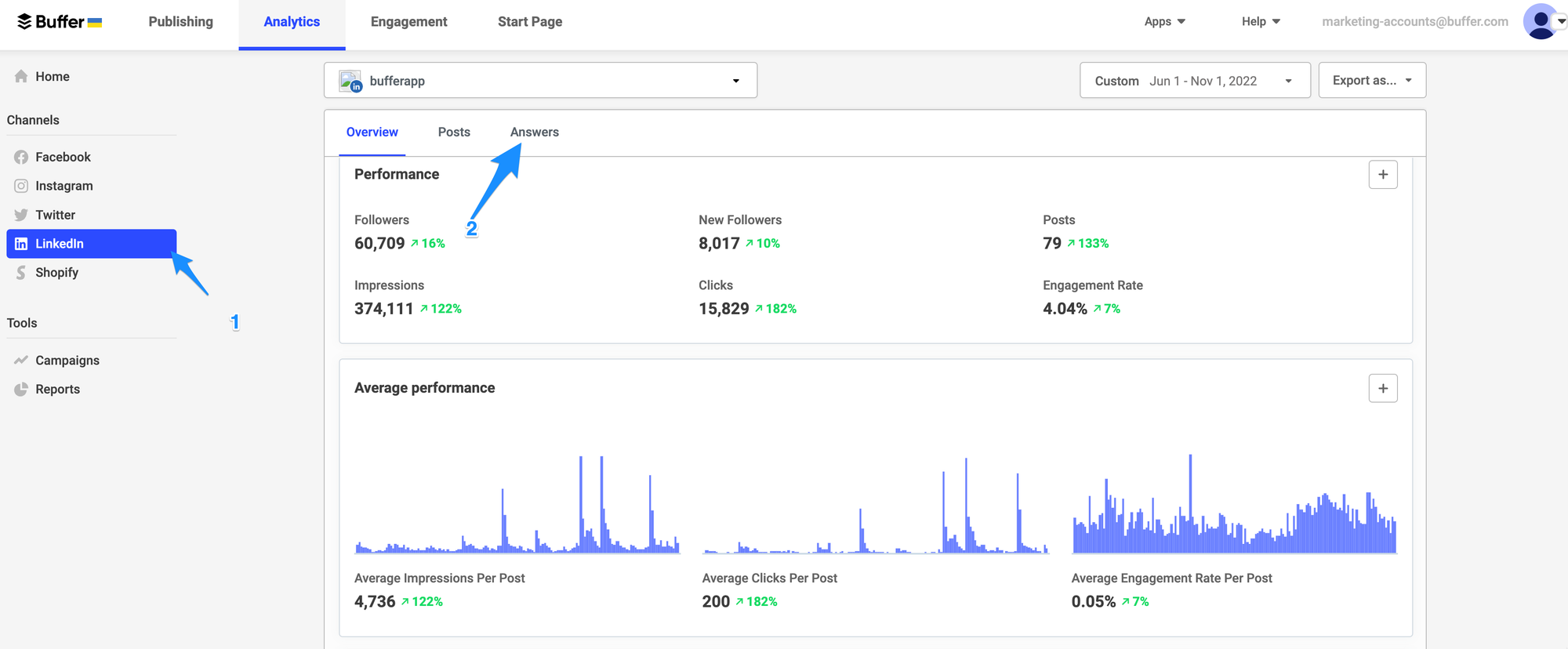Switch to the Publishing tab

(180, 21)
